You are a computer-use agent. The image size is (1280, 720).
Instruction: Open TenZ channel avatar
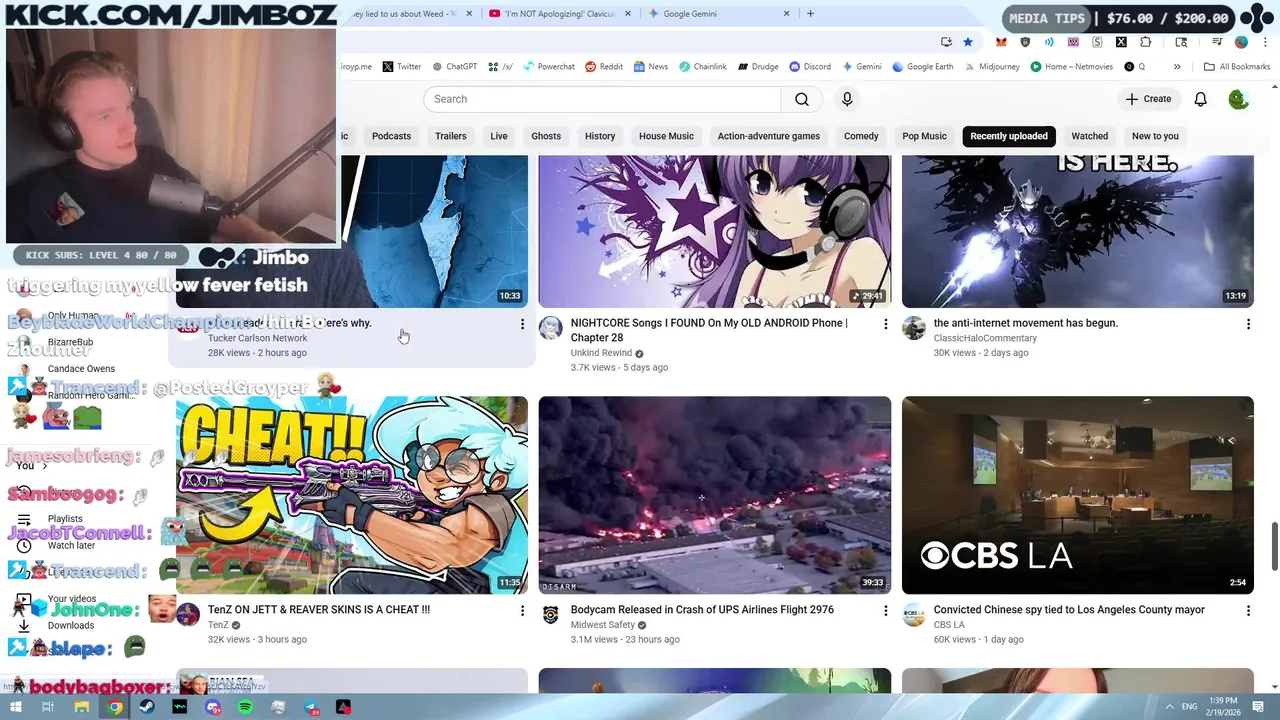(x=188, y=614)
